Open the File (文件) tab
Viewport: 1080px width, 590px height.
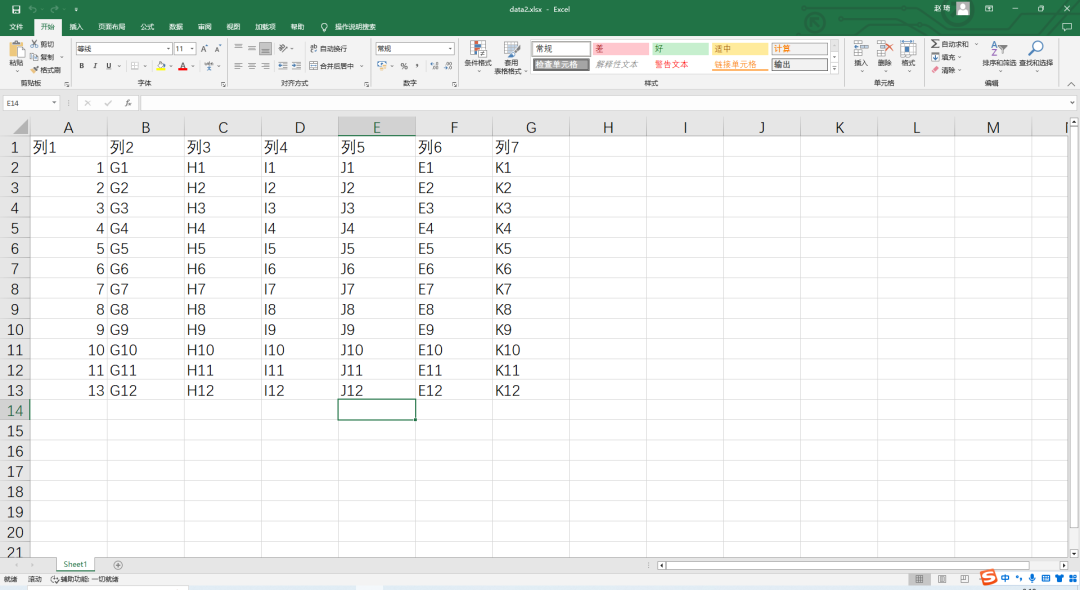(16, 27)
